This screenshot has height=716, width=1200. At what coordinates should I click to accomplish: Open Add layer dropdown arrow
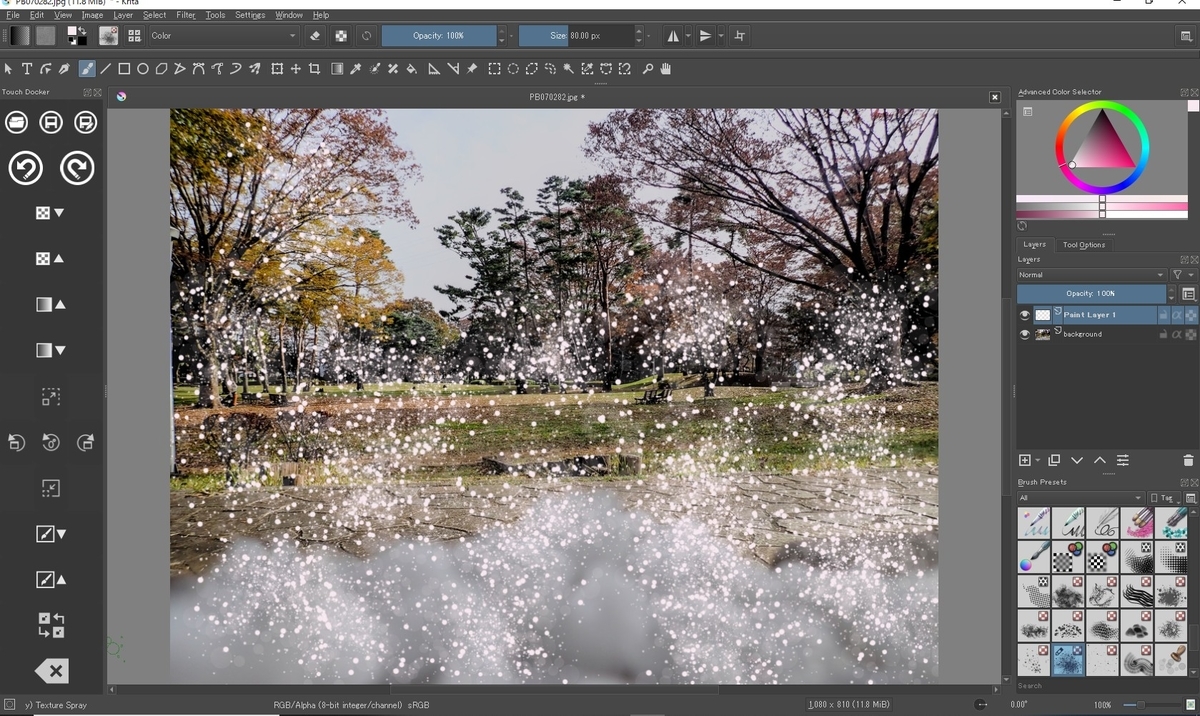point(1039,460)
